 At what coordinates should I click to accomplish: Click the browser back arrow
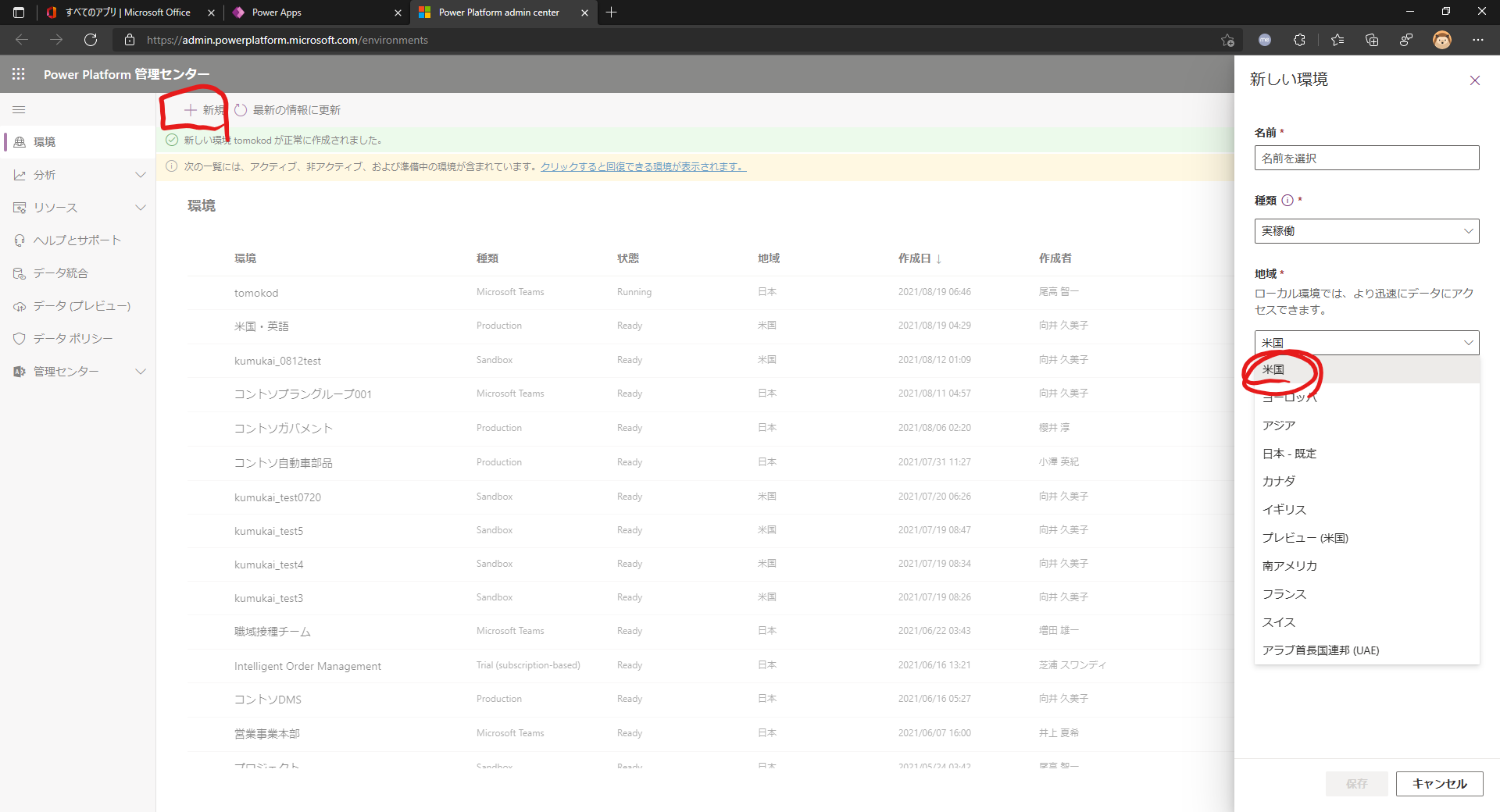pos(22,40)
